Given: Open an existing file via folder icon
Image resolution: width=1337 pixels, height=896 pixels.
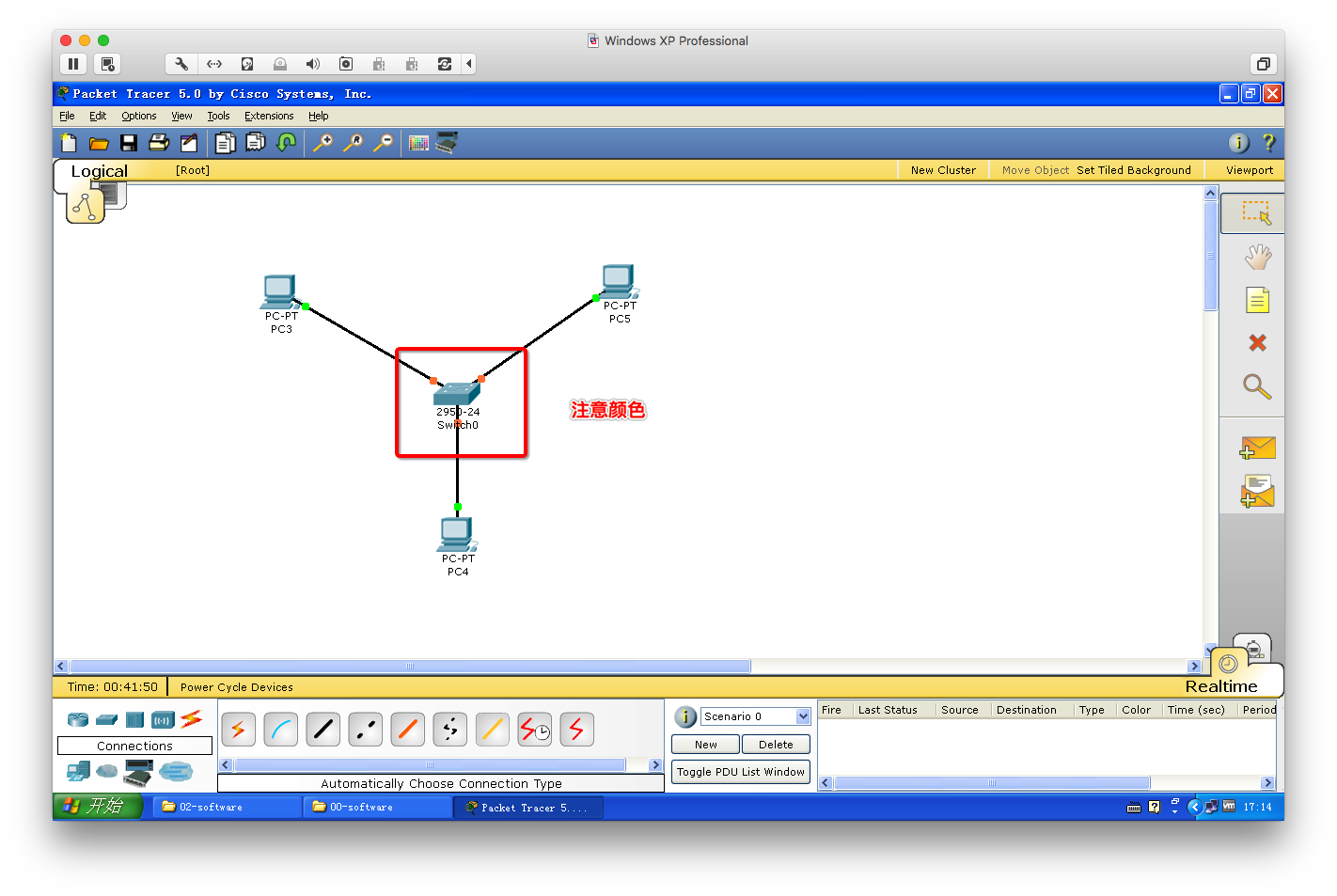Looking at the screenshot, I should tap(99, 143).
